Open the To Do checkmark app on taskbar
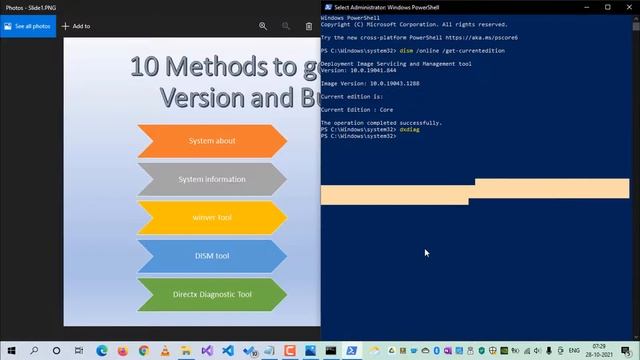 point(249,351)
